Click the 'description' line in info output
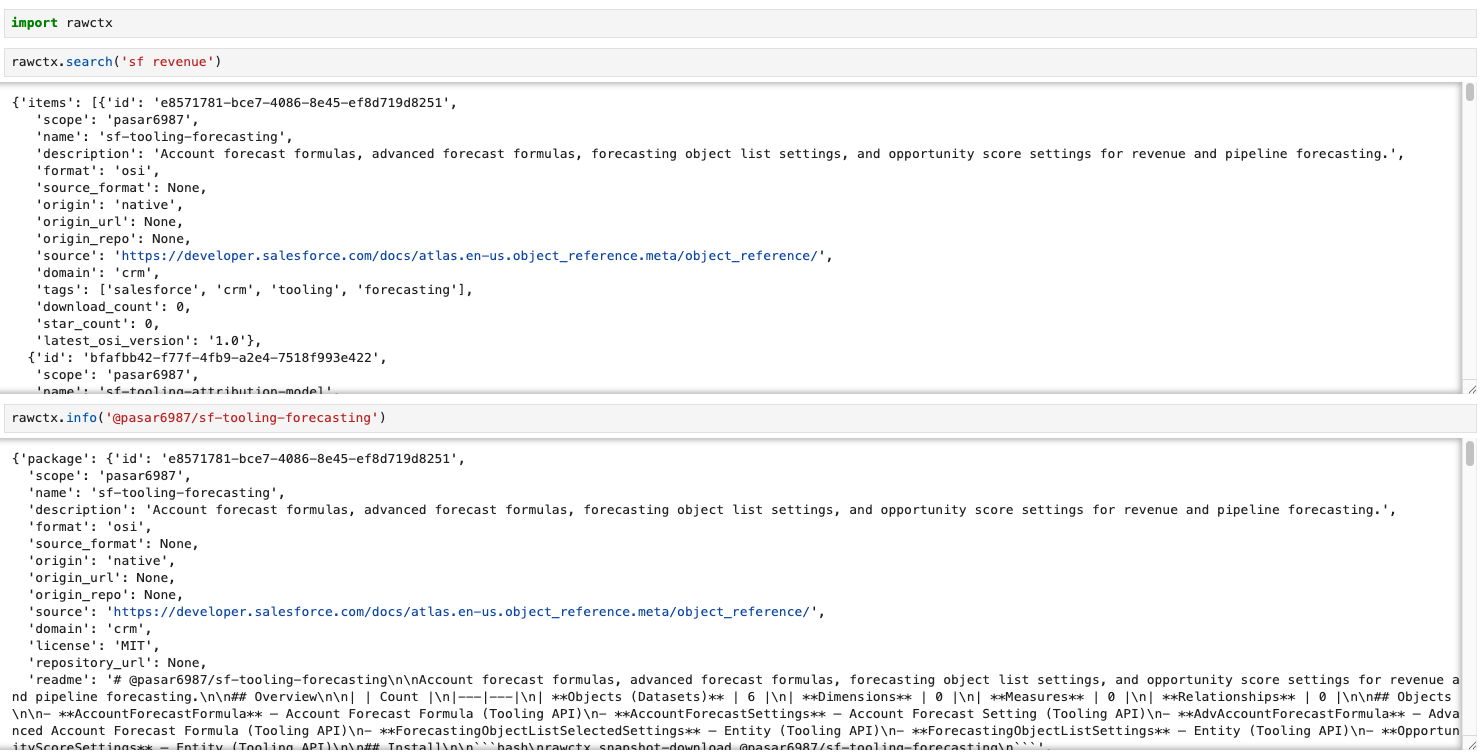 [712, 510]
